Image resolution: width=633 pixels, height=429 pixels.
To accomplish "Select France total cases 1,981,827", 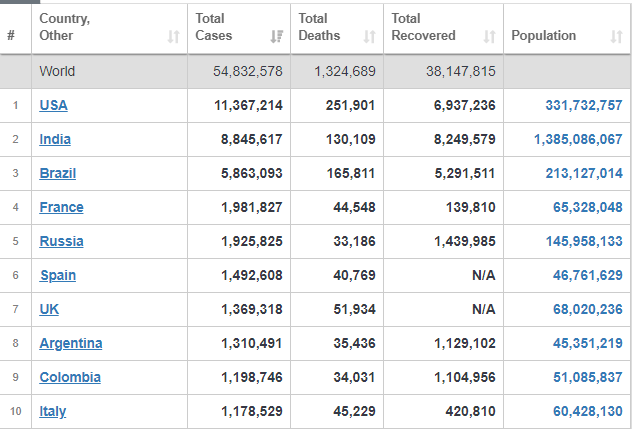I will (x=252, y=207).
